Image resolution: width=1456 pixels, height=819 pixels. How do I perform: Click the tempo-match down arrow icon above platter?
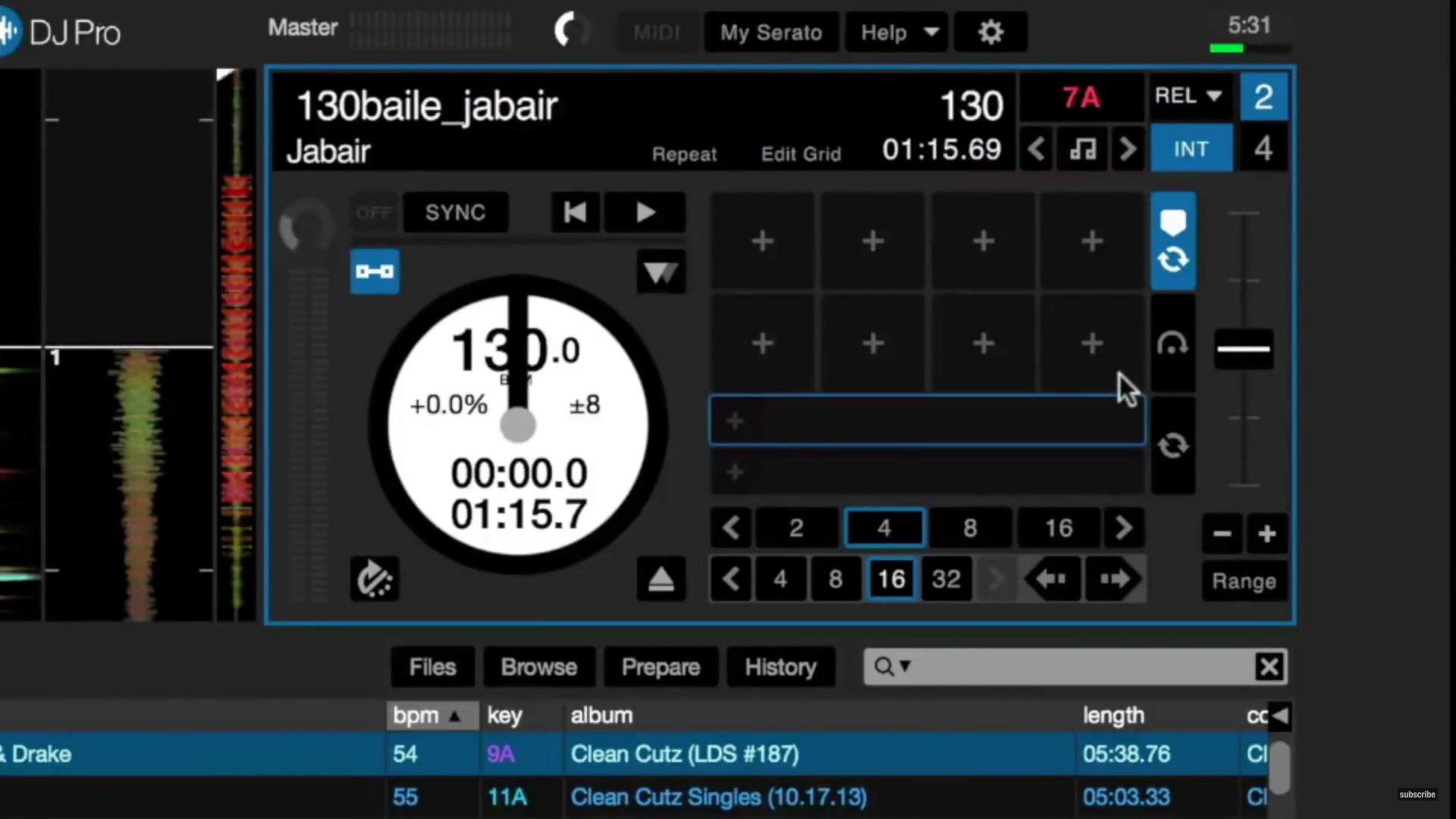coord(661,271)
